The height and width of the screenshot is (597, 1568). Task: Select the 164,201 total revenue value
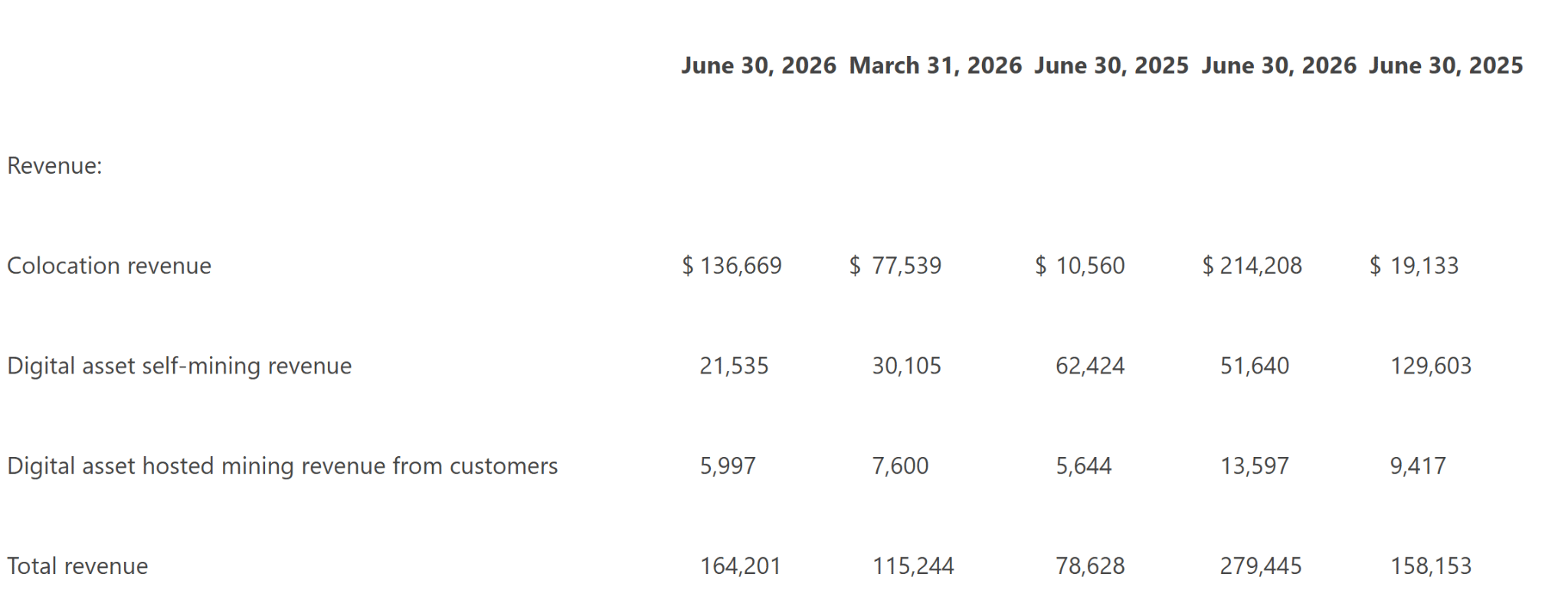point(740,566)
